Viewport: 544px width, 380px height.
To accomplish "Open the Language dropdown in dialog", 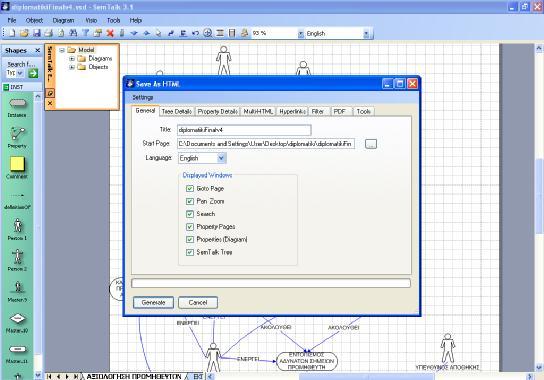I will point(221,158).
